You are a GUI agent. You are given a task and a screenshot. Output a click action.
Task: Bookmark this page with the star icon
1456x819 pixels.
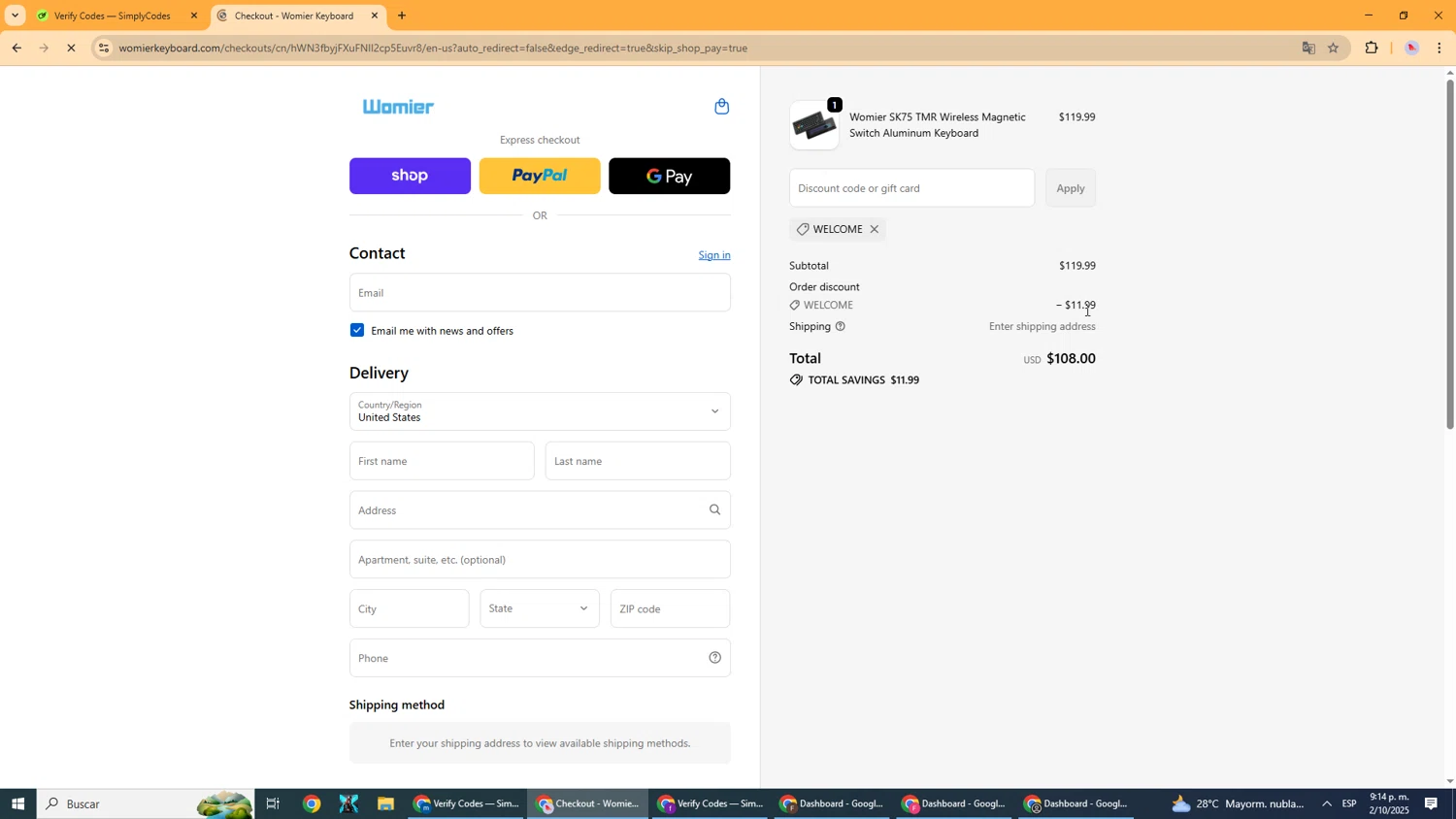(1334, 48)
